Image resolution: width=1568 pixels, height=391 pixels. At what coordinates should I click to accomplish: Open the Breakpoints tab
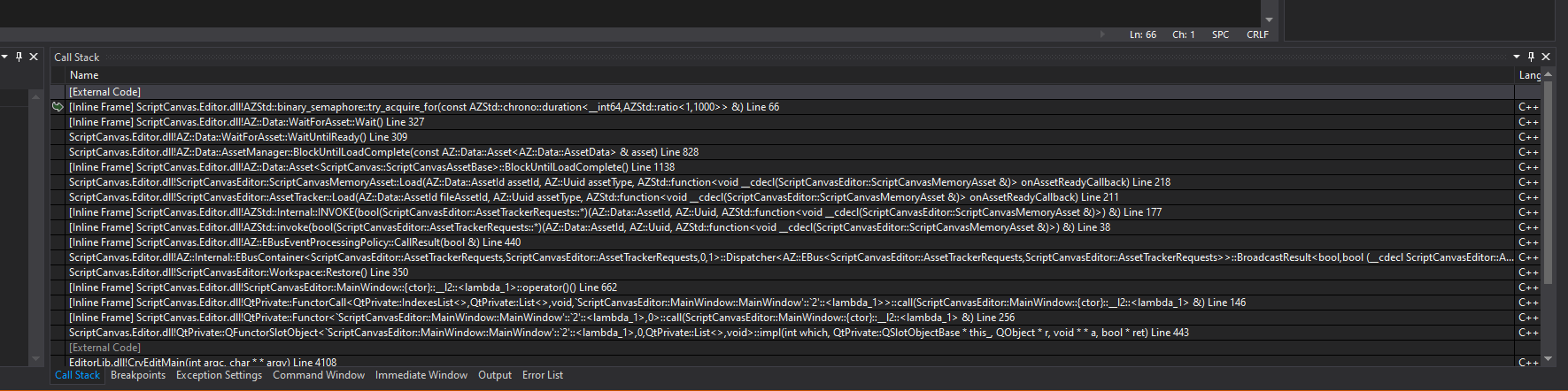[138, 375]
